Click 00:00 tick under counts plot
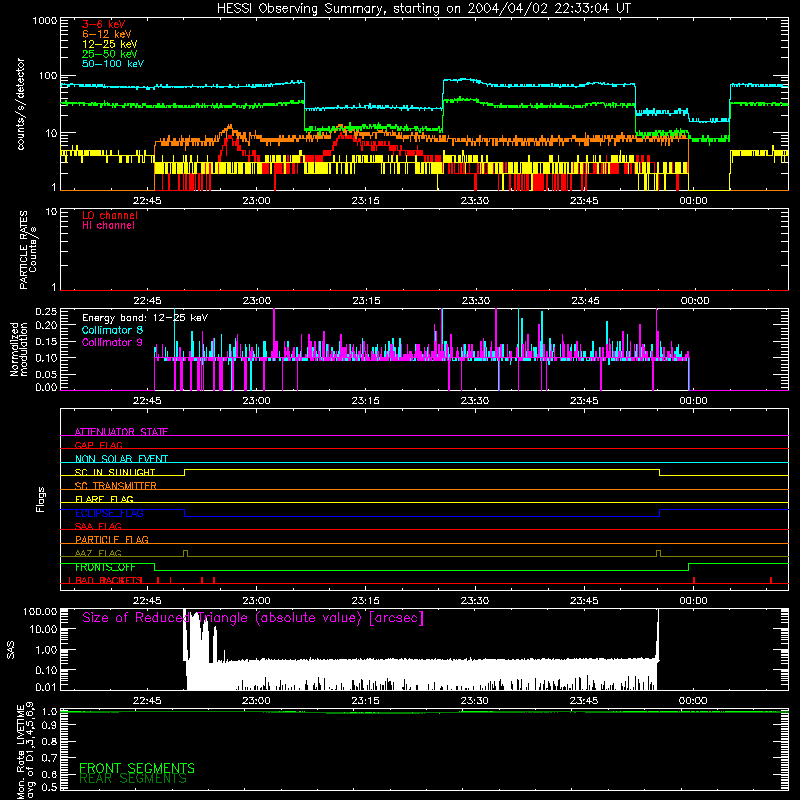Image resolution: width=800 pixels, height=800 pixels. pyautogui.click(x=693, y=201)
